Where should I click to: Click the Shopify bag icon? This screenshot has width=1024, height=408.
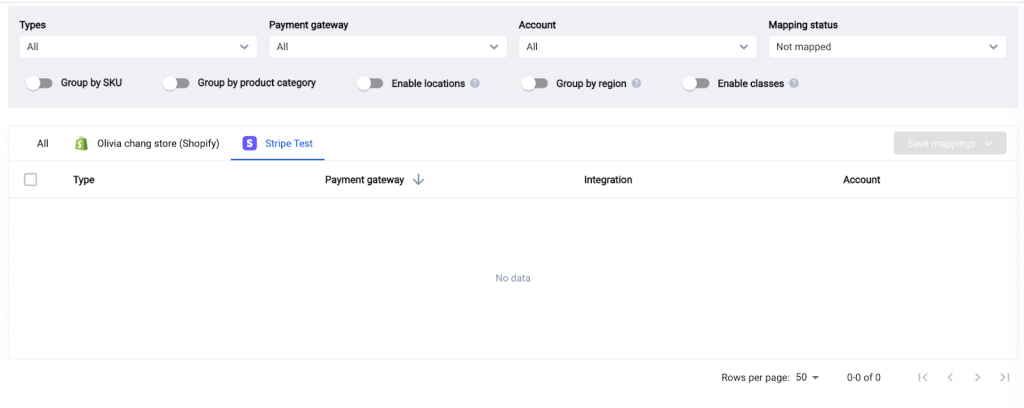point(82,144)
